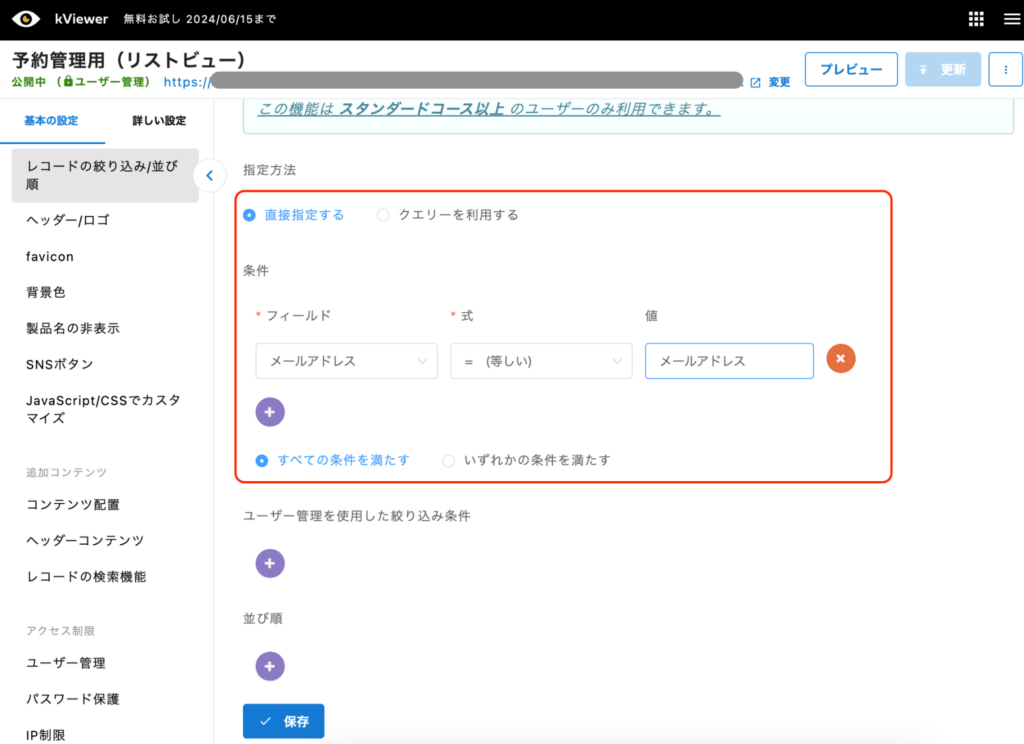The image size is (1024, 744).
Task: Click inside the 値 input field
Action: pyautogui.click(x=729, y=359)
